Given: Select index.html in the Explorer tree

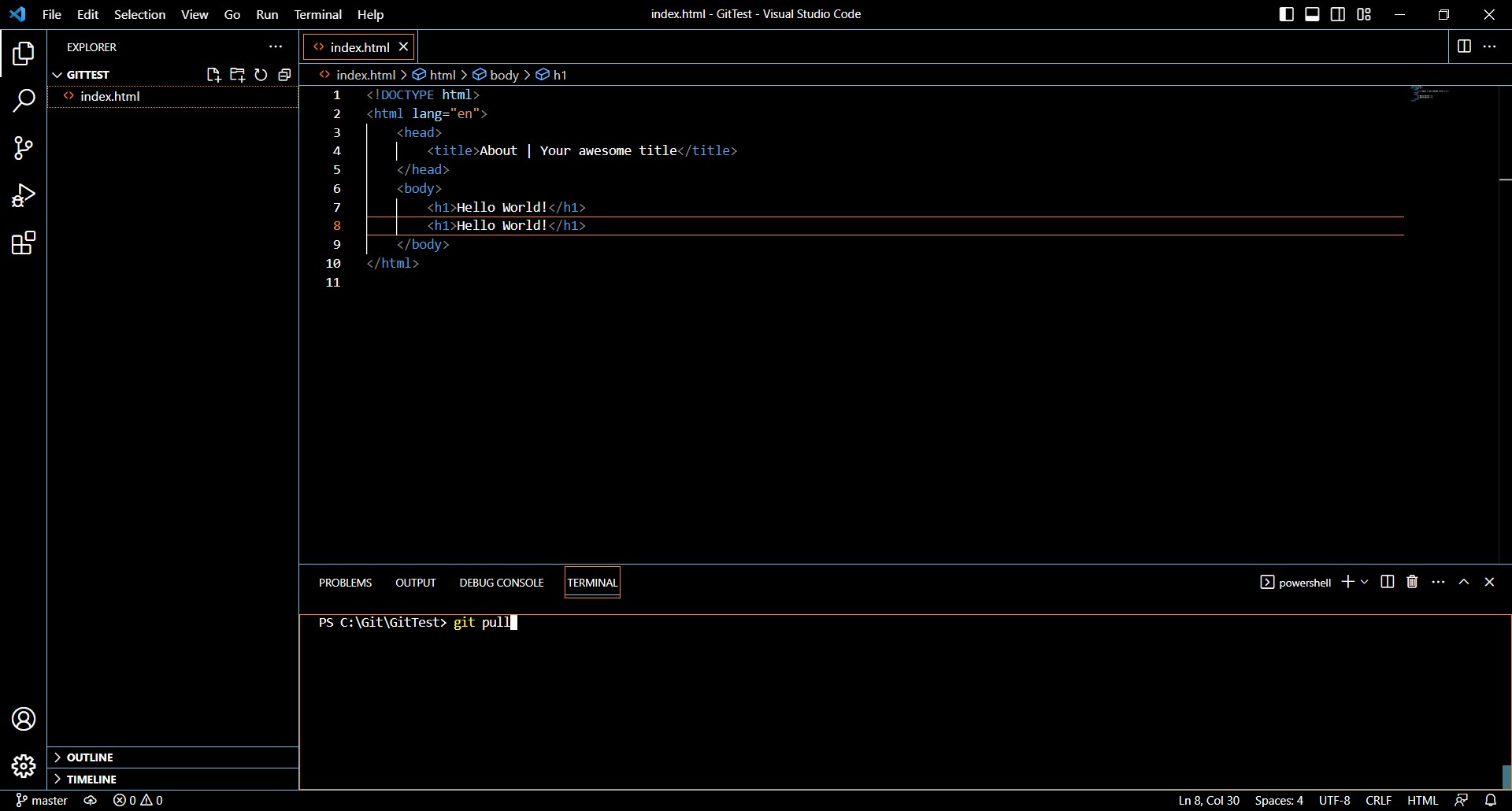Looking at the screenshot, I should (172, 96).
